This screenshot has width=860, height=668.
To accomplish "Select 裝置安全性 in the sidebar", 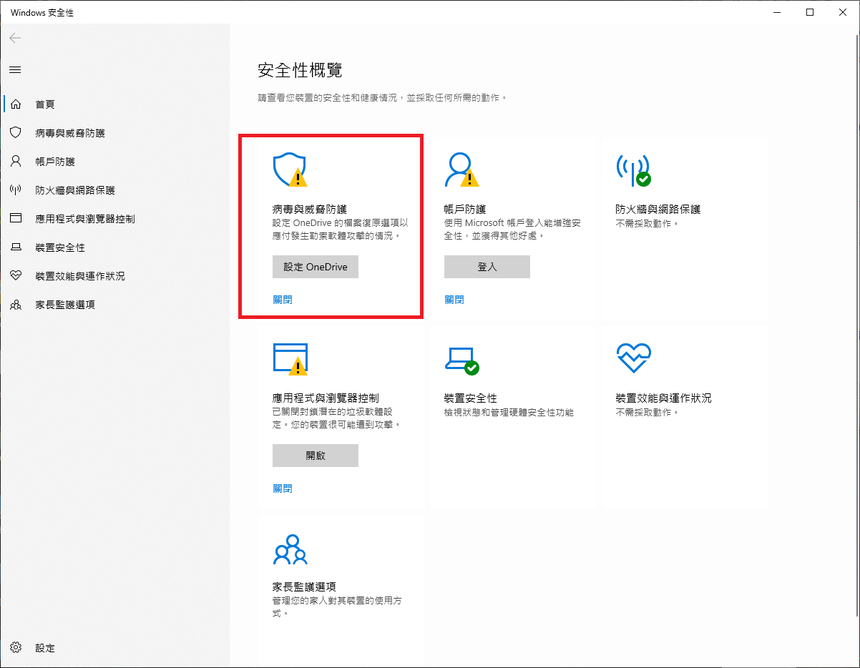I will coord(60,247).
